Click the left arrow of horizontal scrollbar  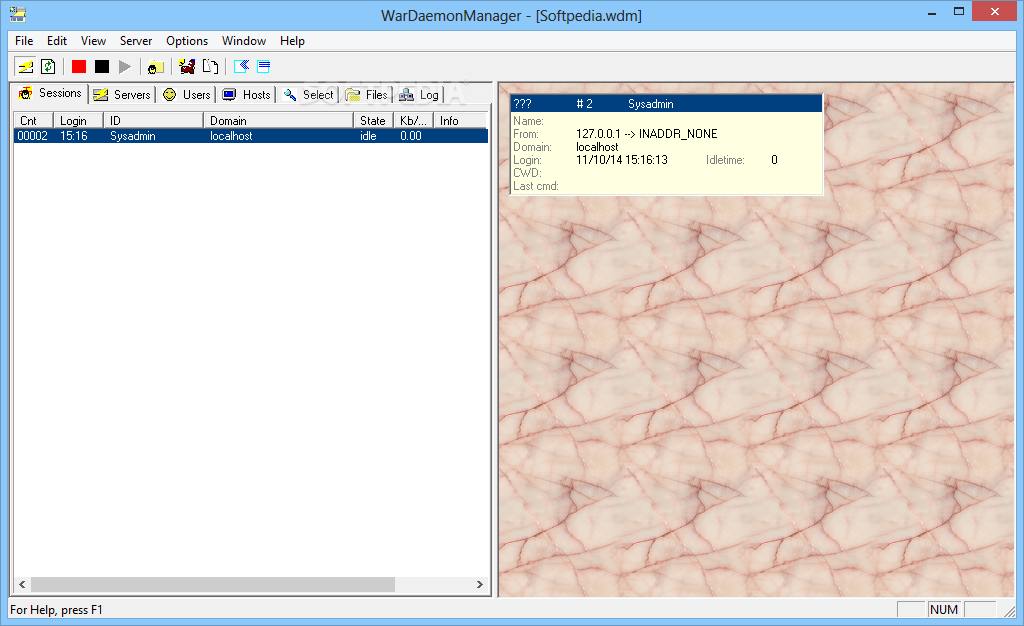[x=22, y=584]
